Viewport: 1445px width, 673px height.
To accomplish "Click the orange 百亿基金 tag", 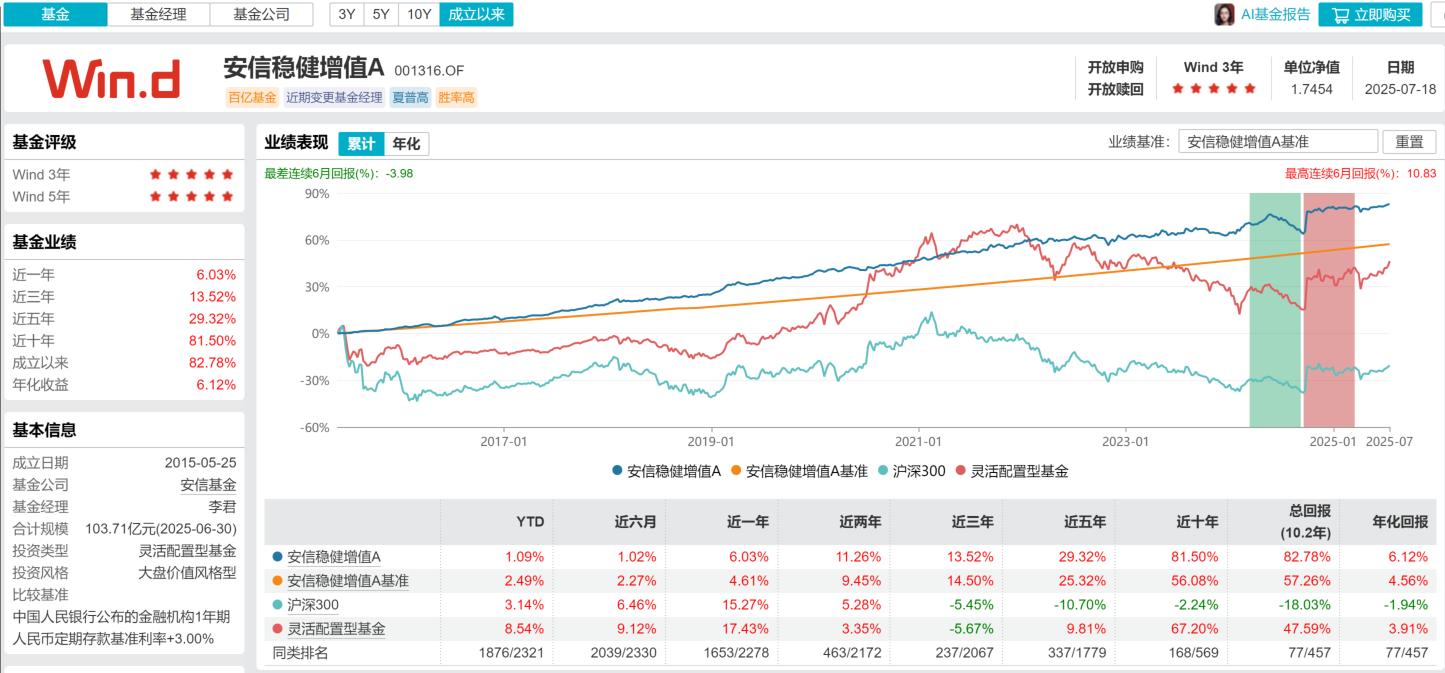I will pos(253,98).
